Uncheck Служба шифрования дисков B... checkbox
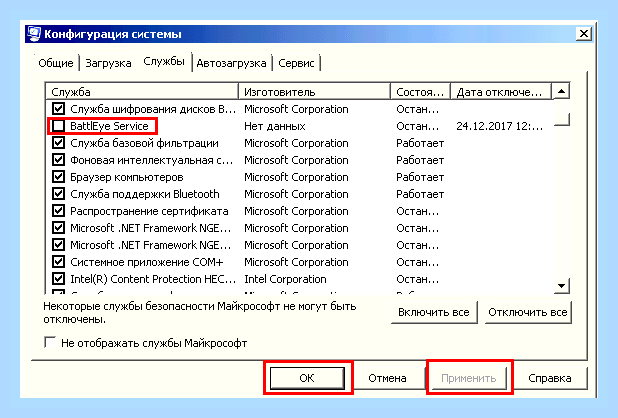Screen dimensions: 618x418 pyautogui.click(x=58, y=108)
